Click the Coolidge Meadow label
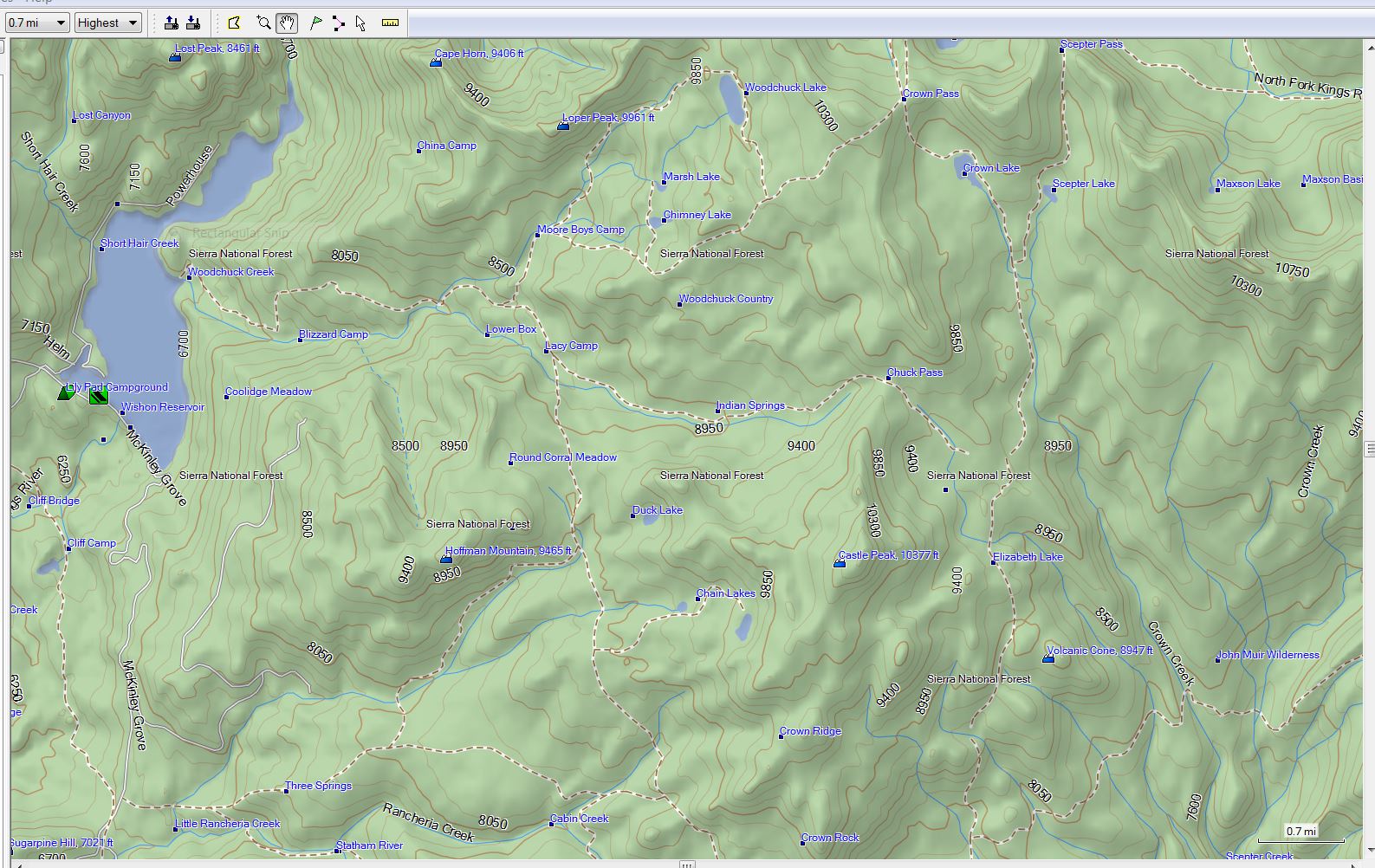This screenshot has width=1375, height=868. point(269,392)
